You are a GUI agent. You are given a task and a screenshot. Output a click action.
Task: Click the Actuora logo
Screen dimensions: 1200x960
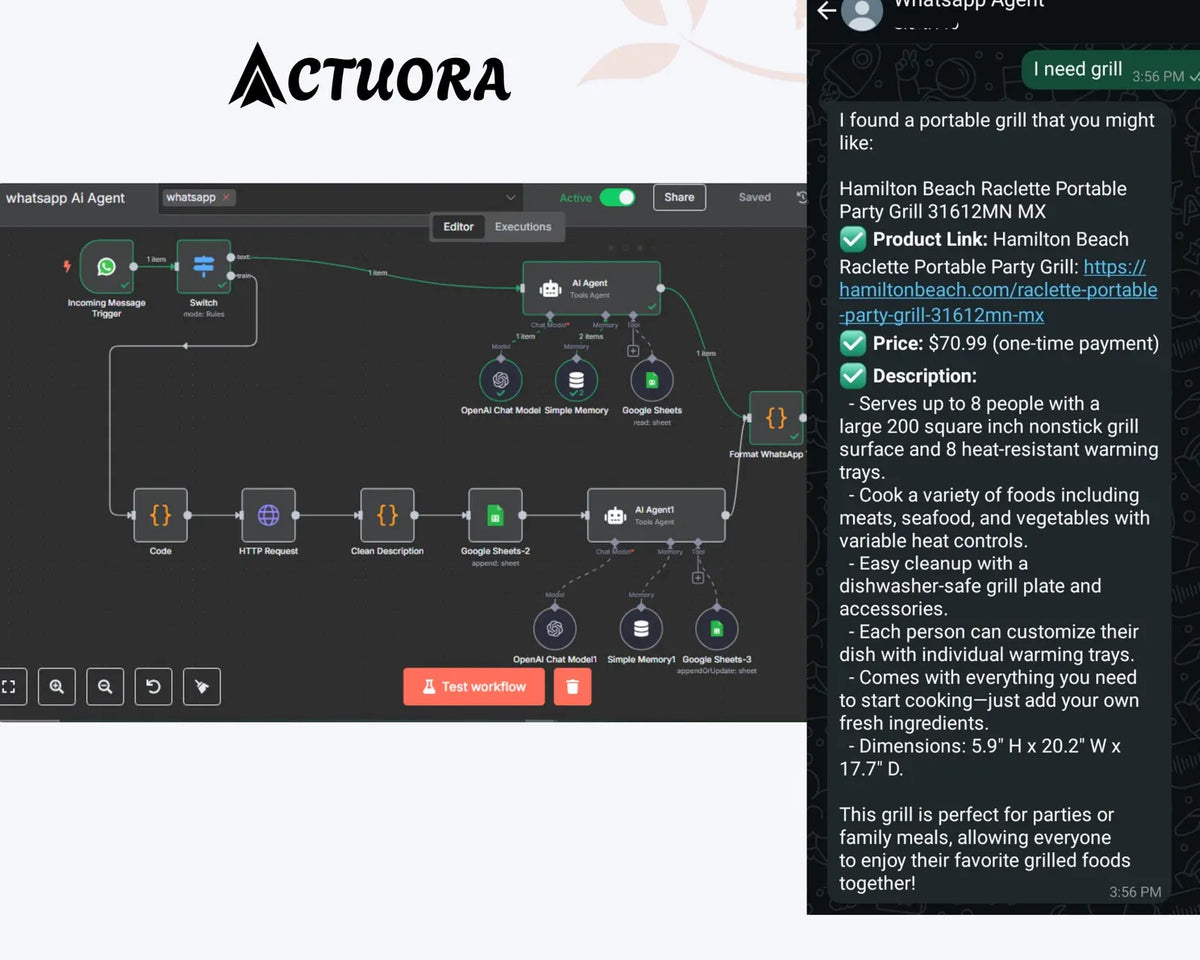pyautogui.click(x=370, y=76)
